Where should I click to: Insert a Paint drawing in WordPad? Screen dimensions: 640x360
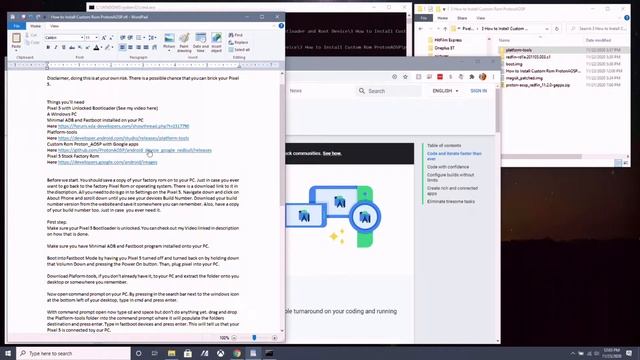(x=184, y=42)
